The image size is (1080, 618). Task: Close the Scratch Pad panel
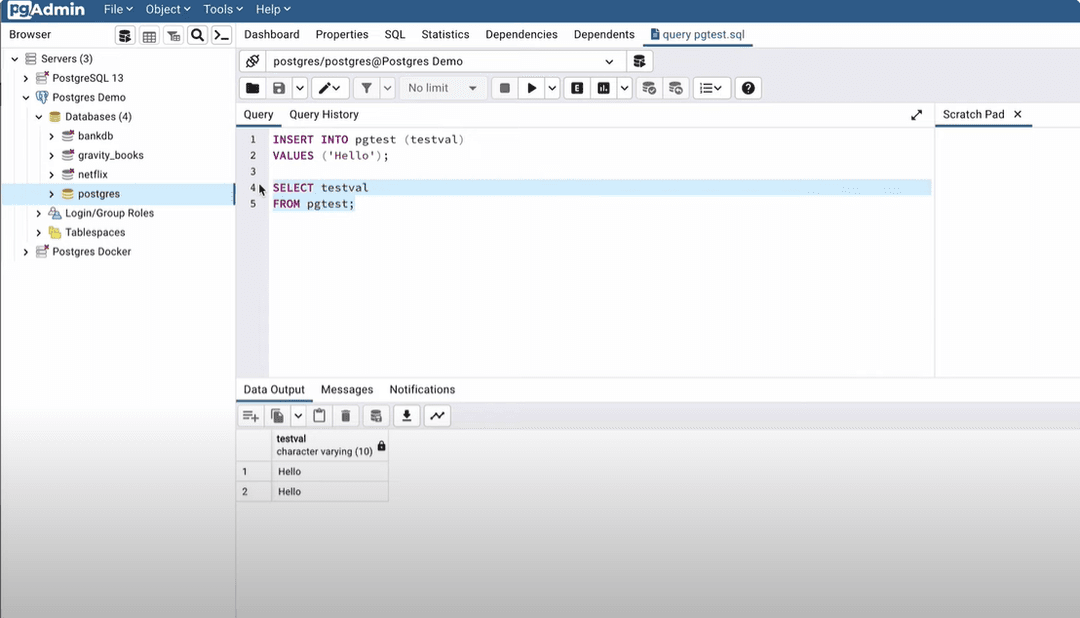(1018, 115)
